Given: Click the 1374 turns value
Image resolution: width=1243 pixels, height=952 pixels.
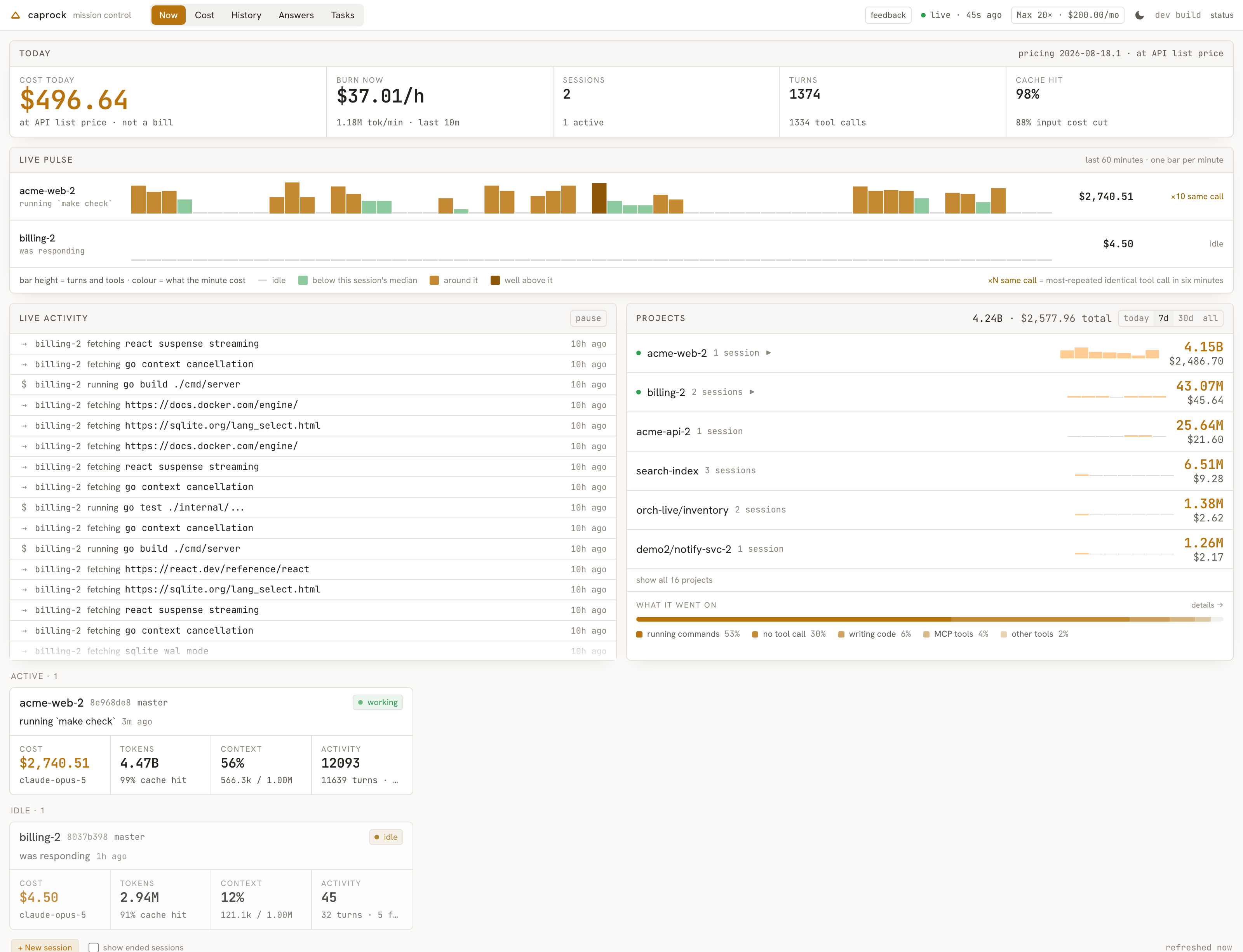Looking at the screenshot, I should pyautogui.click(x=804, y=95).
